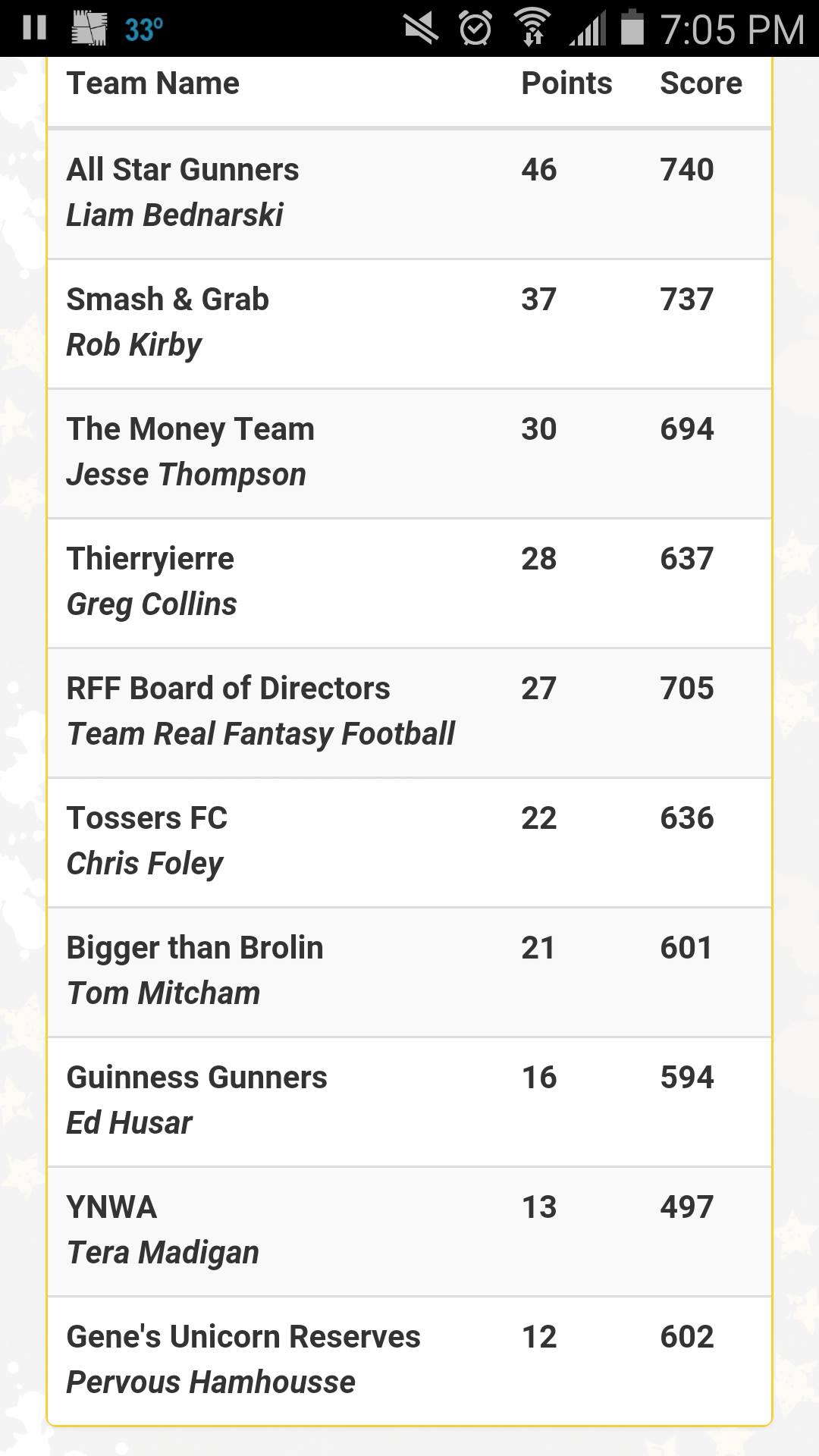The image size is (819, 1456).
Task: Tap the muted sound icon
Action: pos(421,29)
